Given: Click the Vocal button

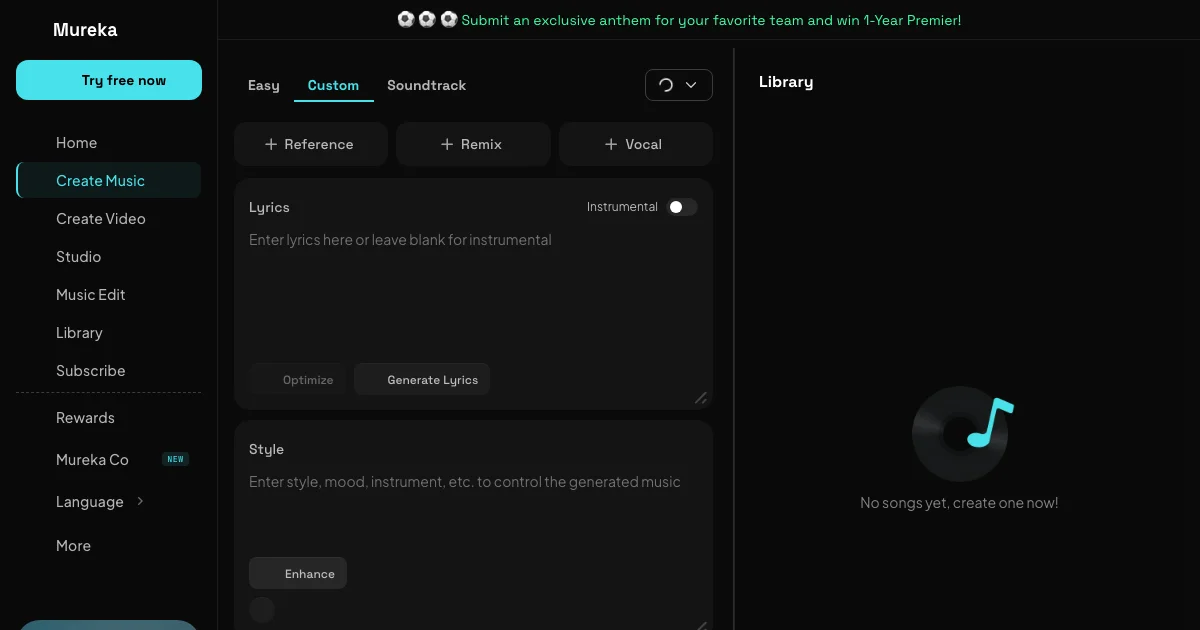Looking at the screenshot, I should point(636,144).
